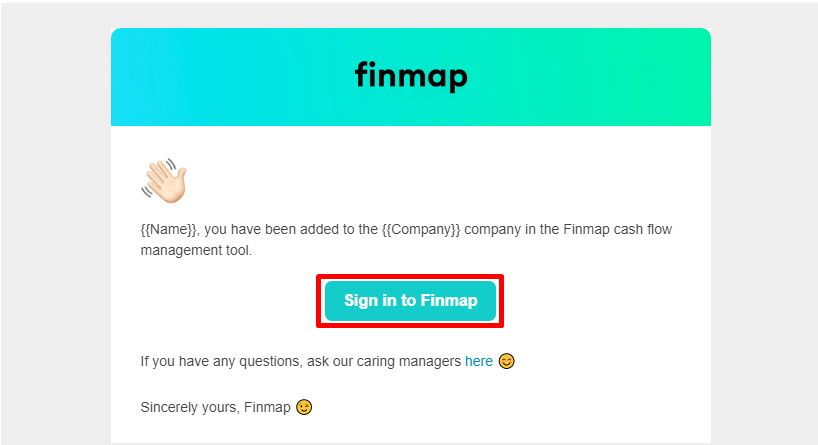Click the words 'Finmap cash flow'
Viewport: 818px width, 445px height.
click(618, 230)
